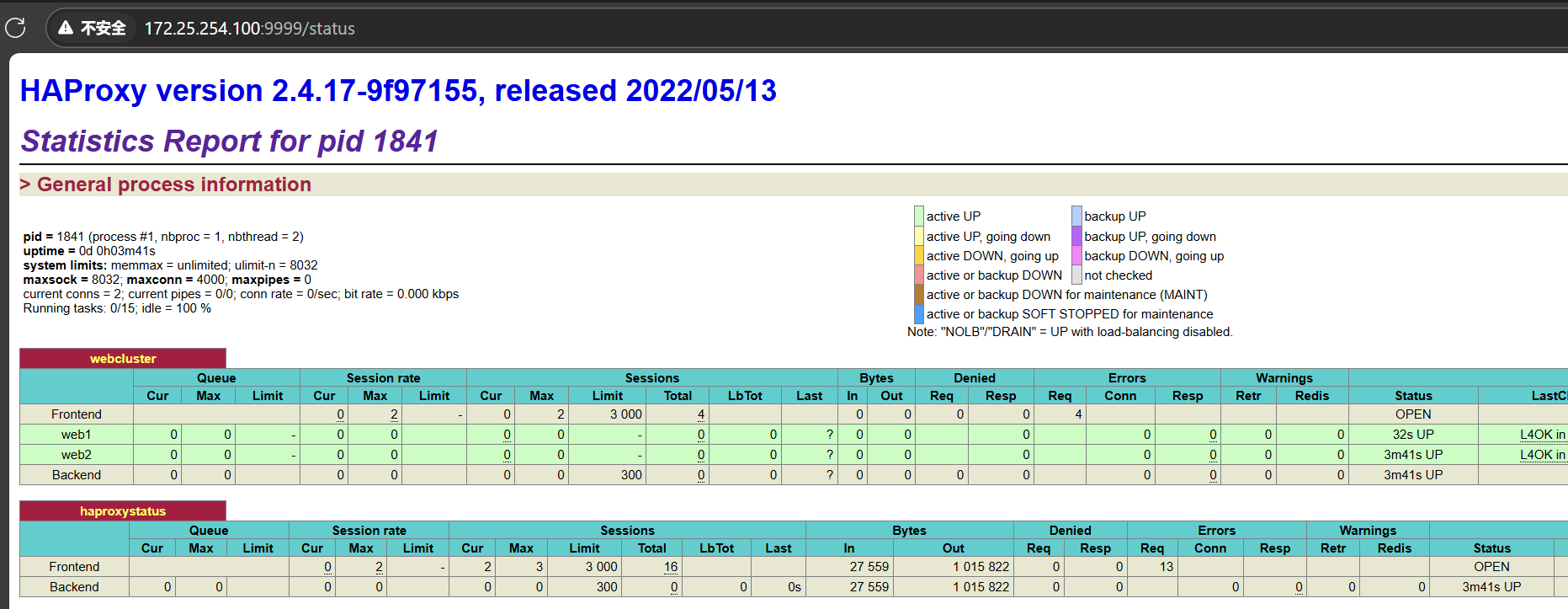Click the SOFT STOPPED blue legend swatch

point(919,314)
